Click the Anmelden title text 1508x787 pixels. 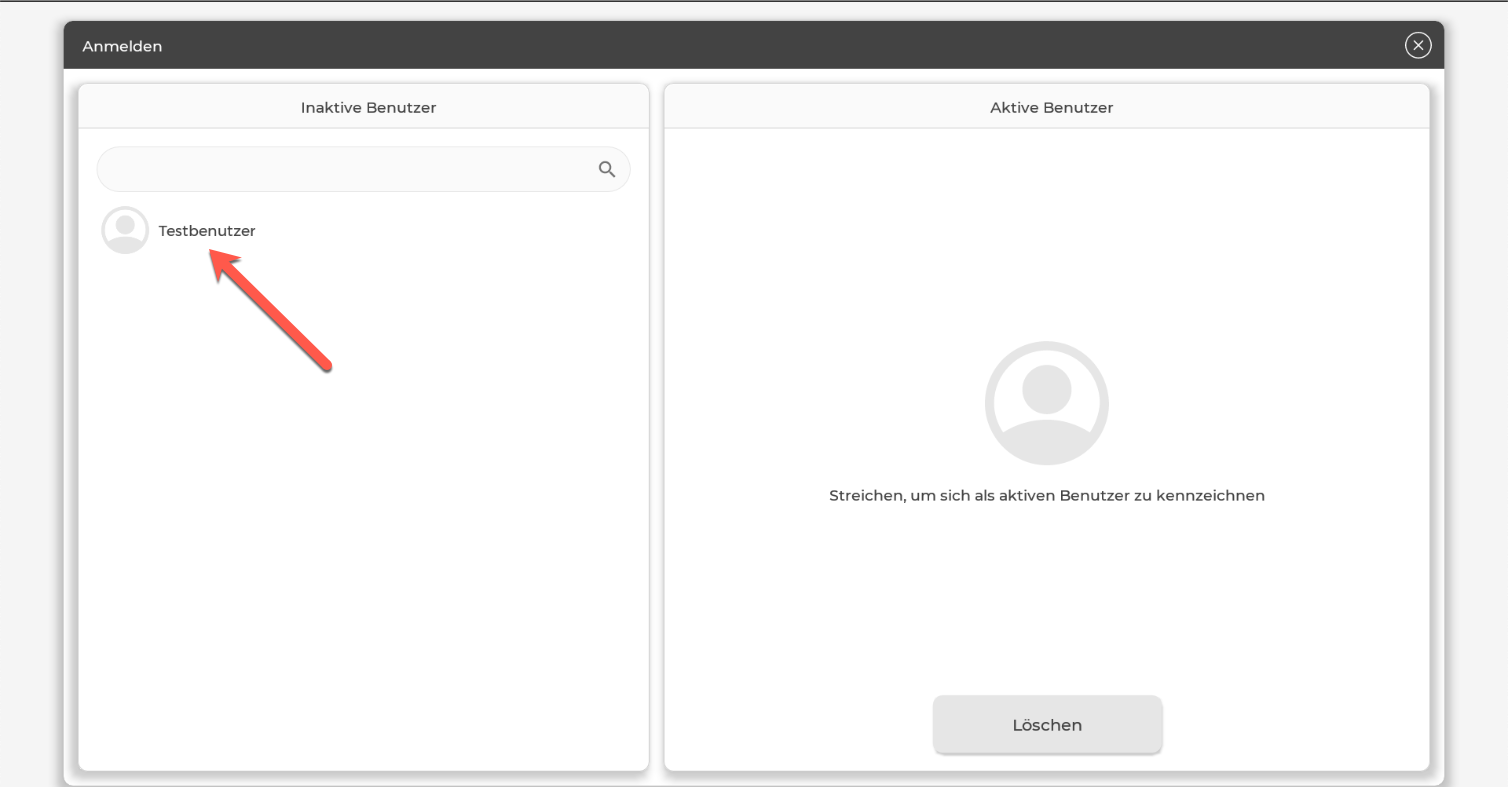pyautogui.click(x=122, y=46)
